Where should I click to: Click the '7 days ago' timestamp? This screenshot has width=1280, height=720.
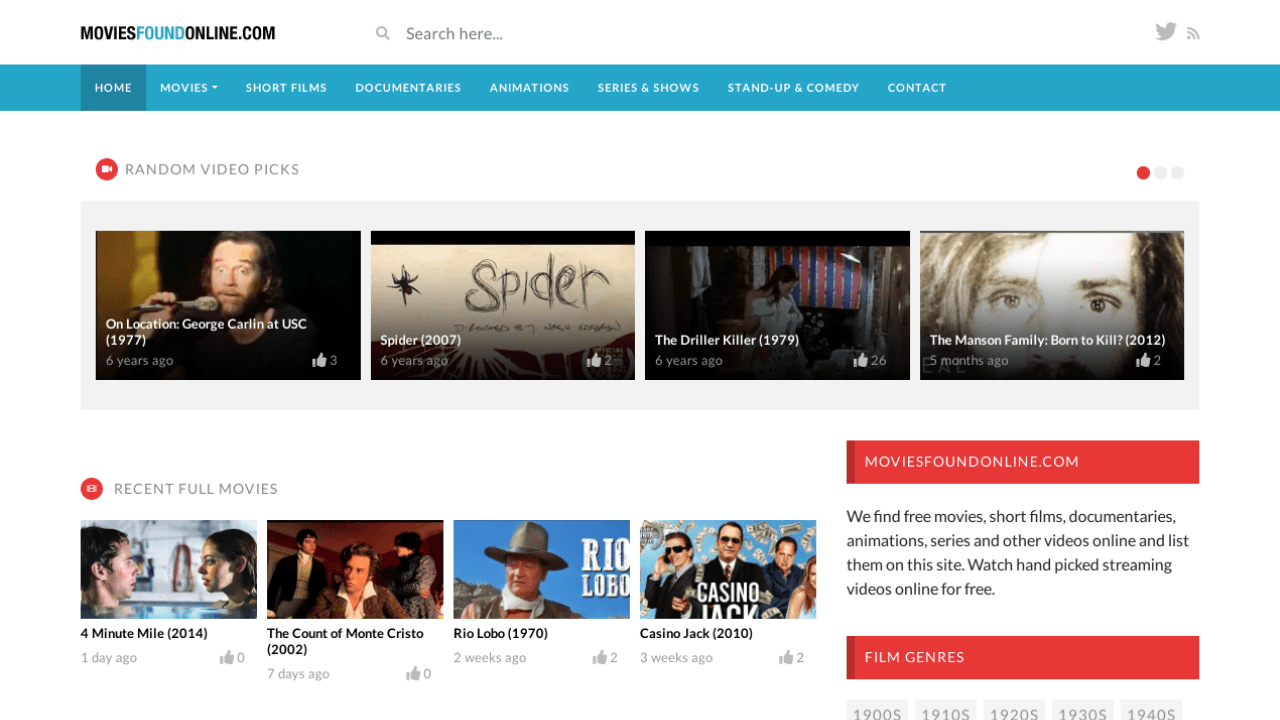pos(298,673)
